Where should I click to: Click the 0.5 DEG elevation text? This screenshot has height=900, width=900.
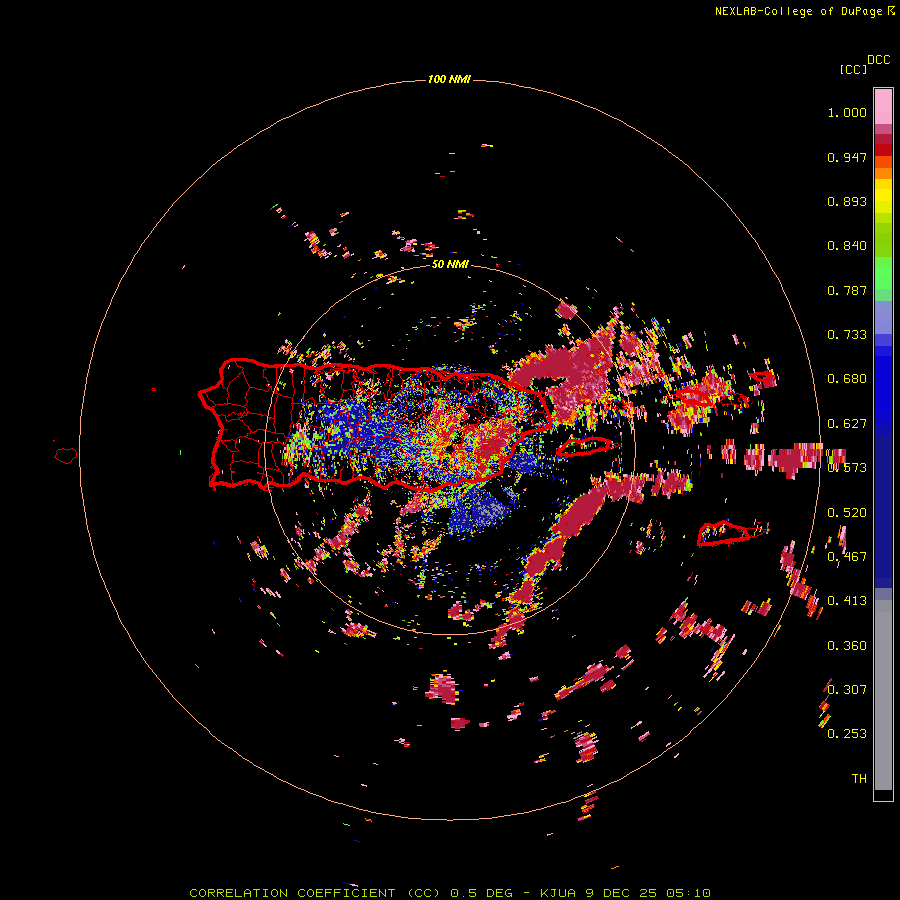tap(481, 893)
